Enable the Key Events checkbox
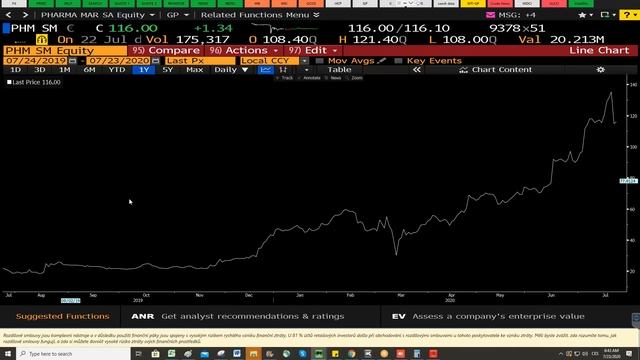640x360 pixels. 398,61
